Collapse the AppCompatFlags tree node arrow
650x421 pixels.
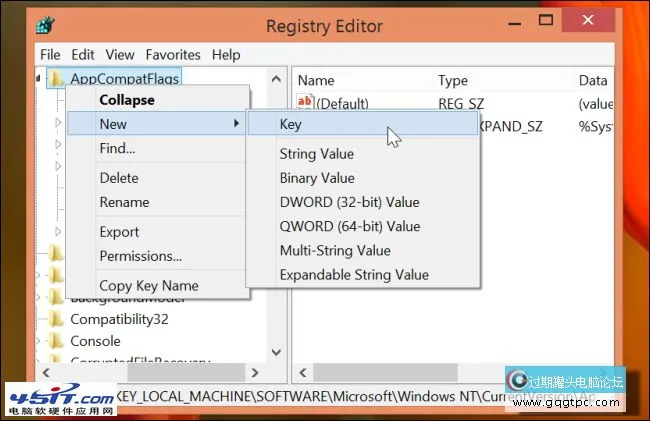pos(39,77)
